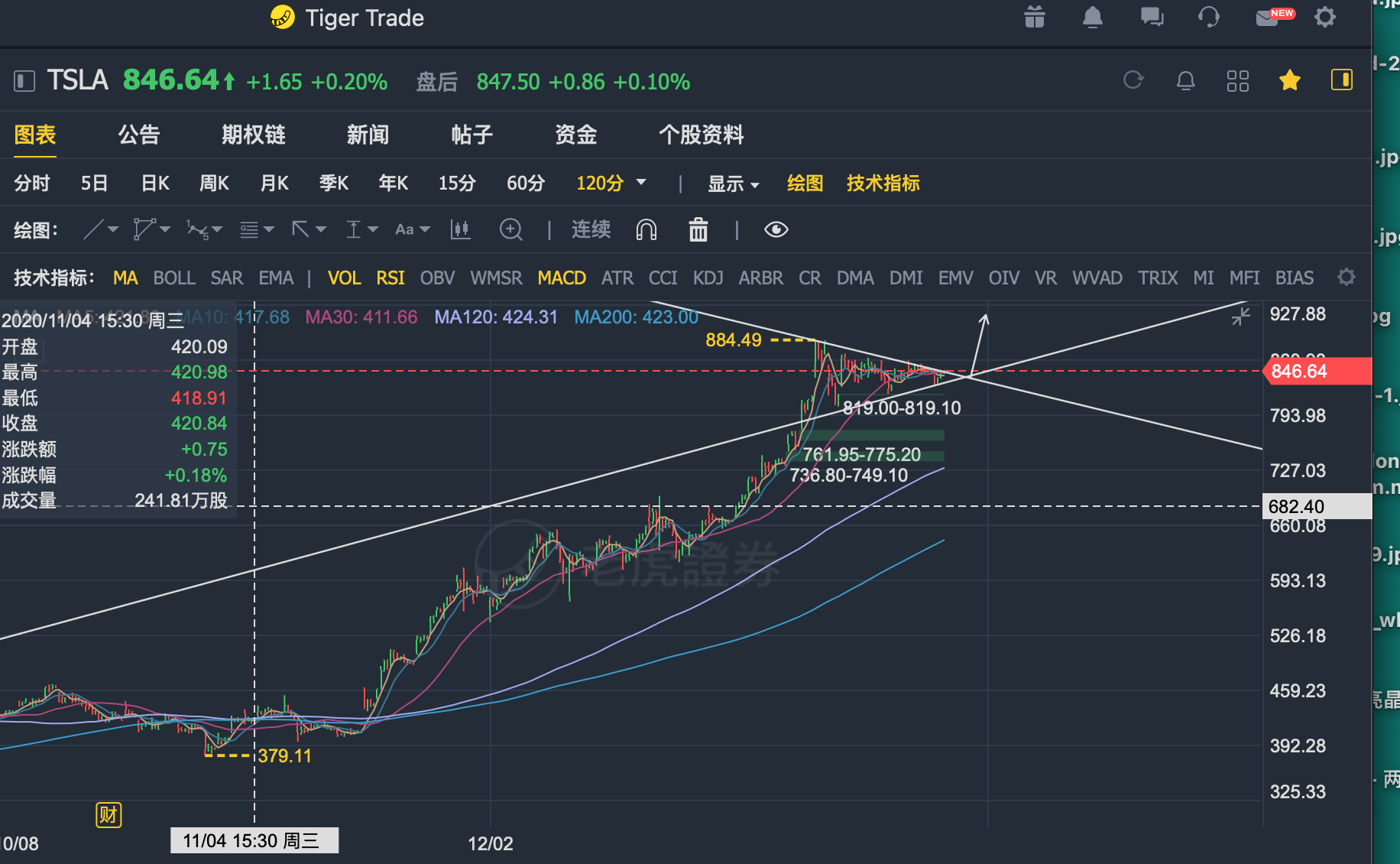
Task: Click the MA30: 411.66 legend value
Action: (x=361, y=317)
